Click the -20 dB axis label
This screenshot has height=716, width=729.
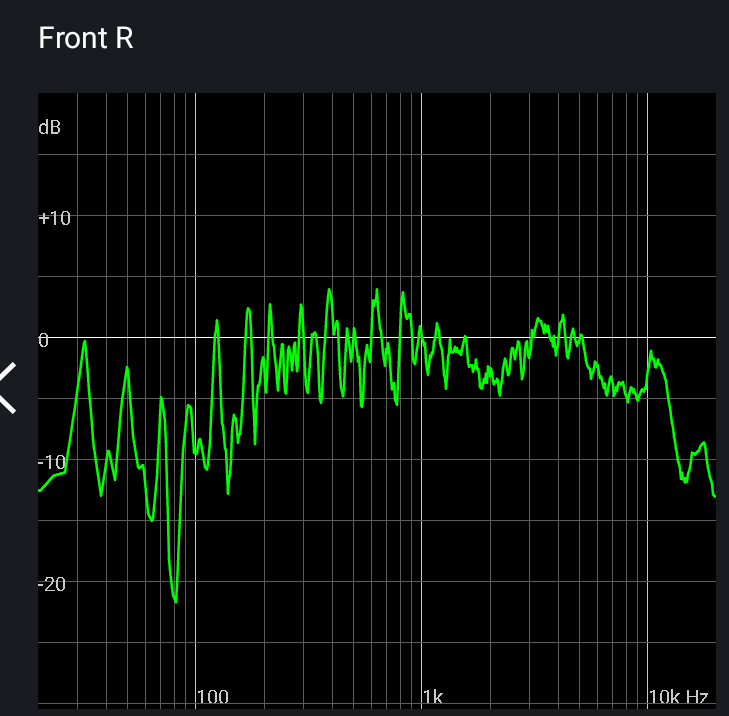(54, 584)
